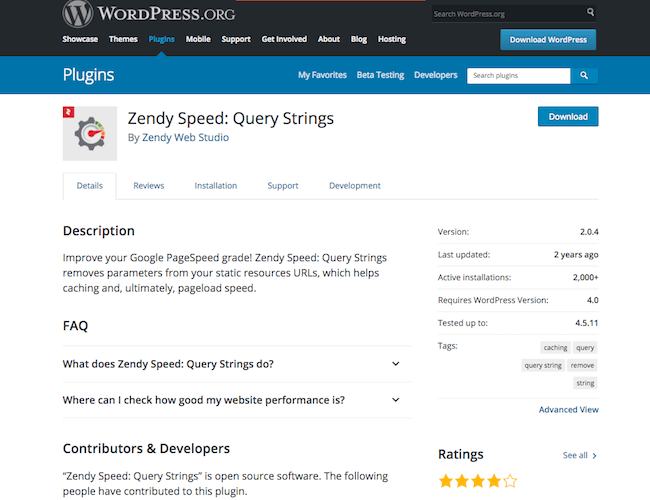Open Zendy Web Studio author link

185,138
